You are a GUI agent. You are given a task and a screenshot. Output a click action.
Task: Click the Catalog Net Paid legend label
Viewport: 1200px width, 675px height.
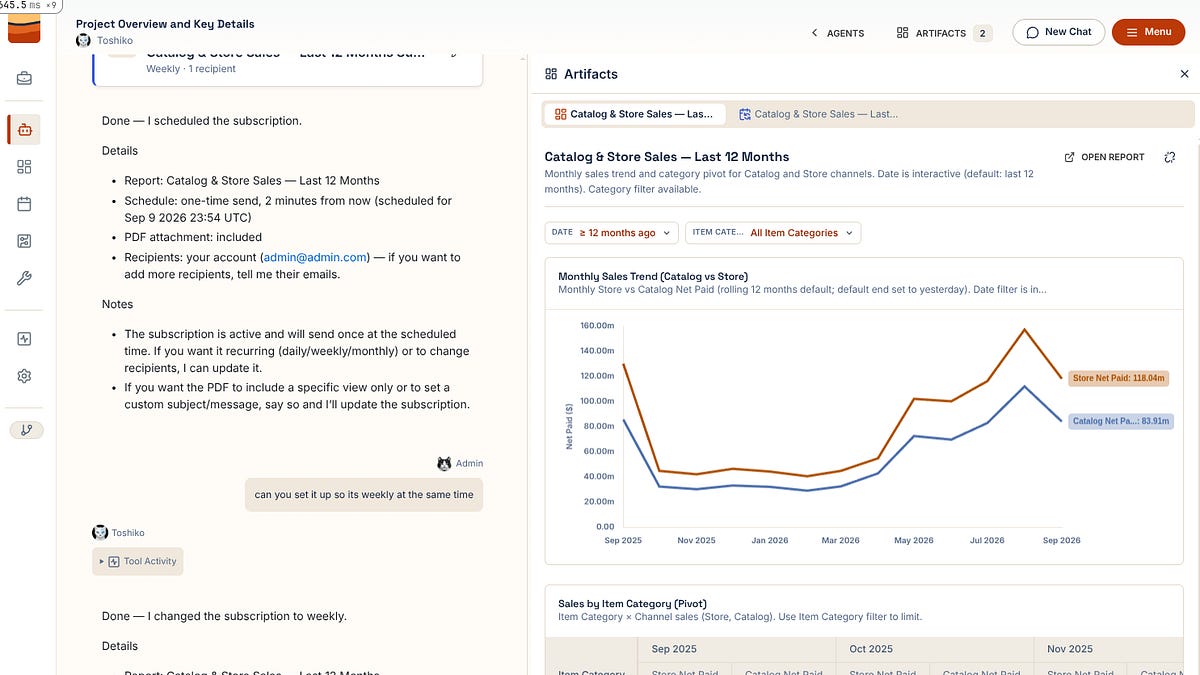click(1121, 421)
